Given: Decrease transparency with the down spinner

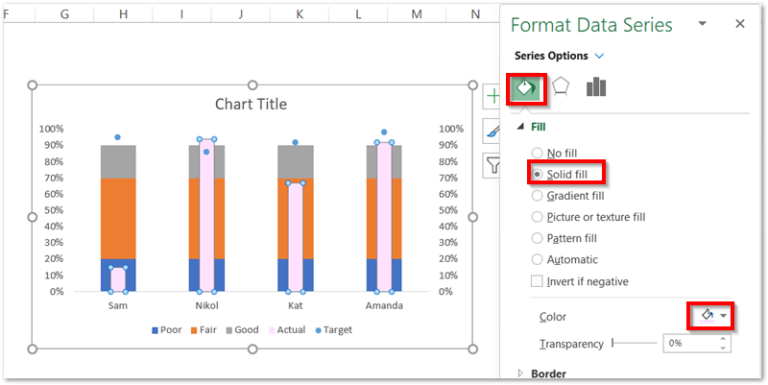Looking at the screenshot, I should [x=723, y=348].
